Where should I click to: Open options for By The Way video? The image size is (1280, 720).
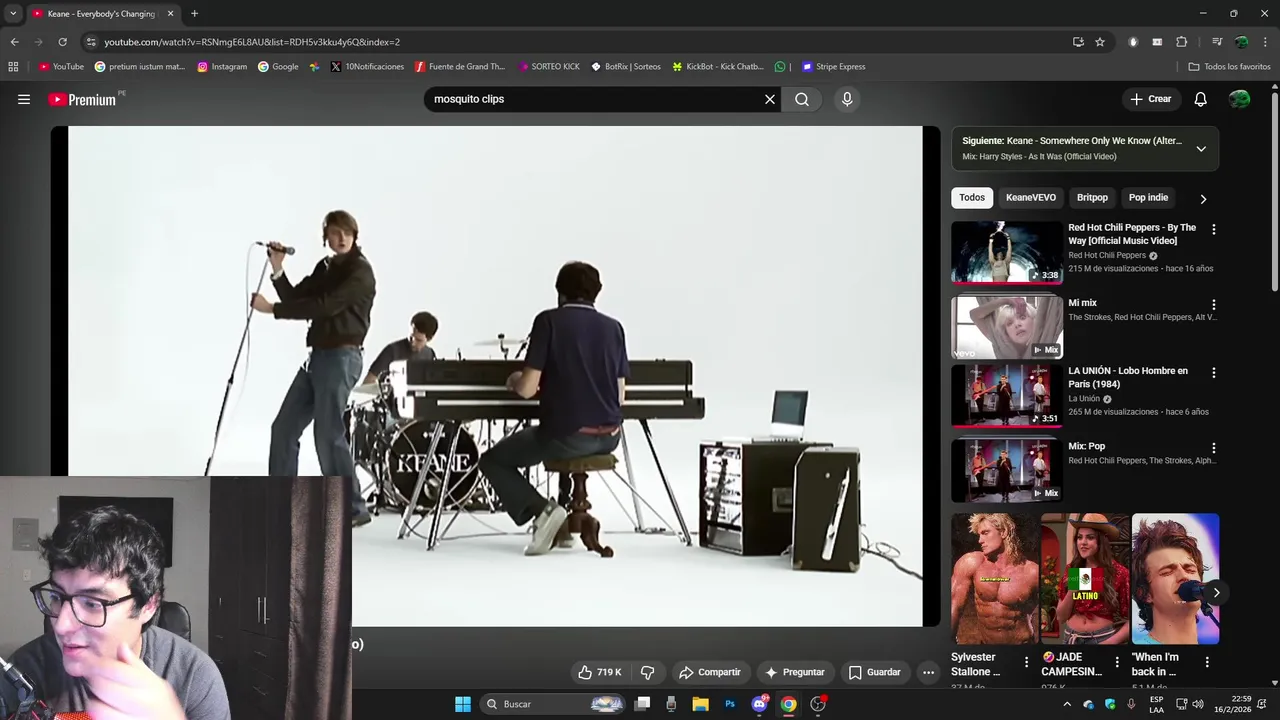1214,230
